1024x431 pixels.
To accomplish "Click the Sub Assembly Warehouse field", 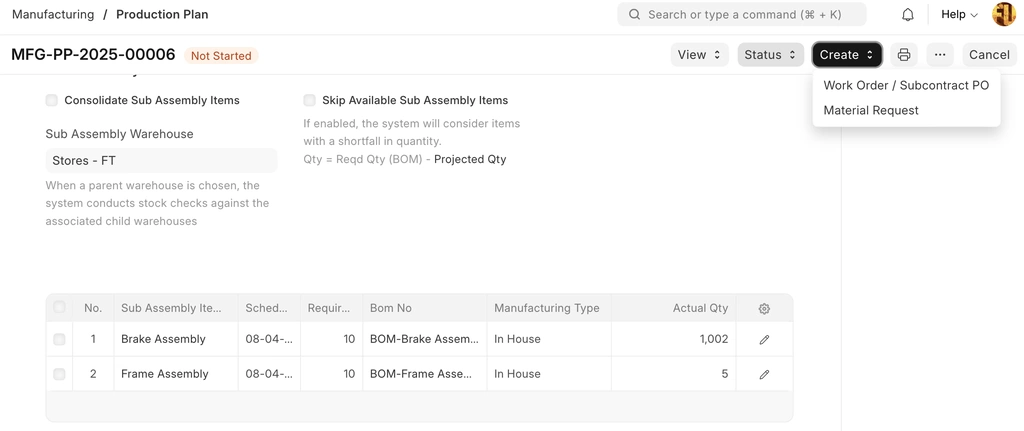I will (161, 160).
